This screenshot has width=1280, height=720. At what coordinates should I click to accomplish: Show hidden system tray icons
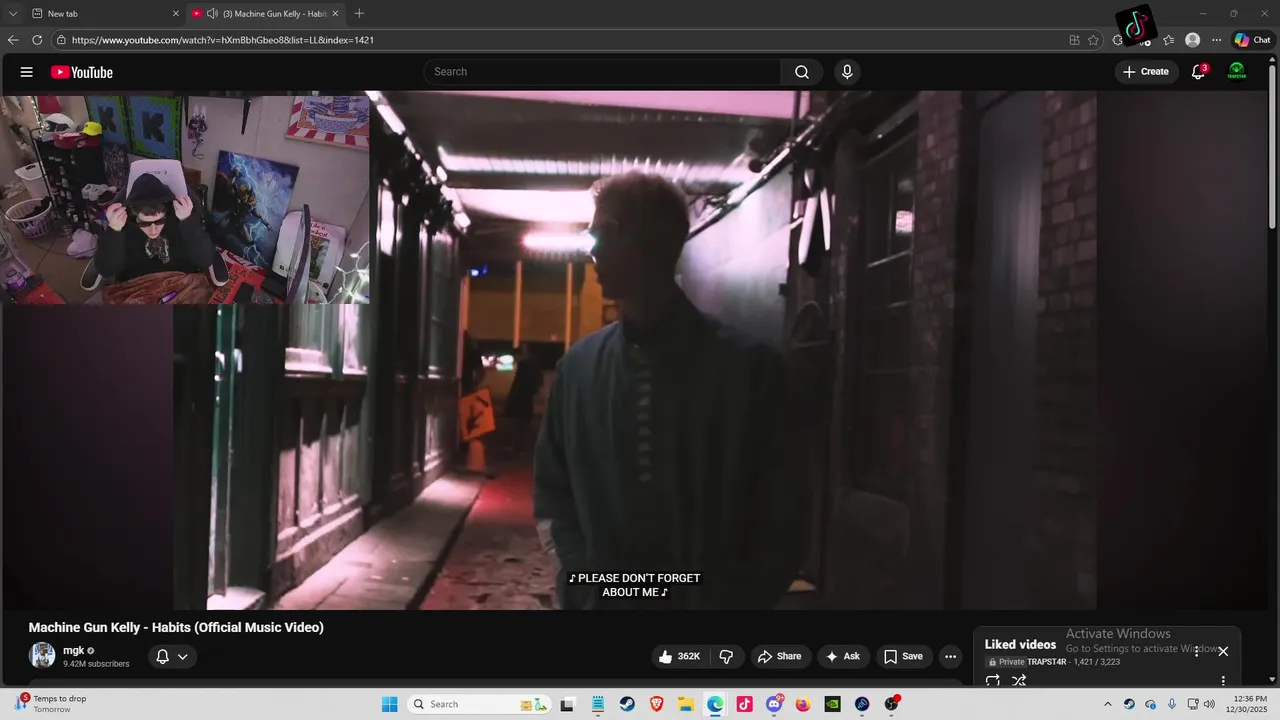[1107, 704]
